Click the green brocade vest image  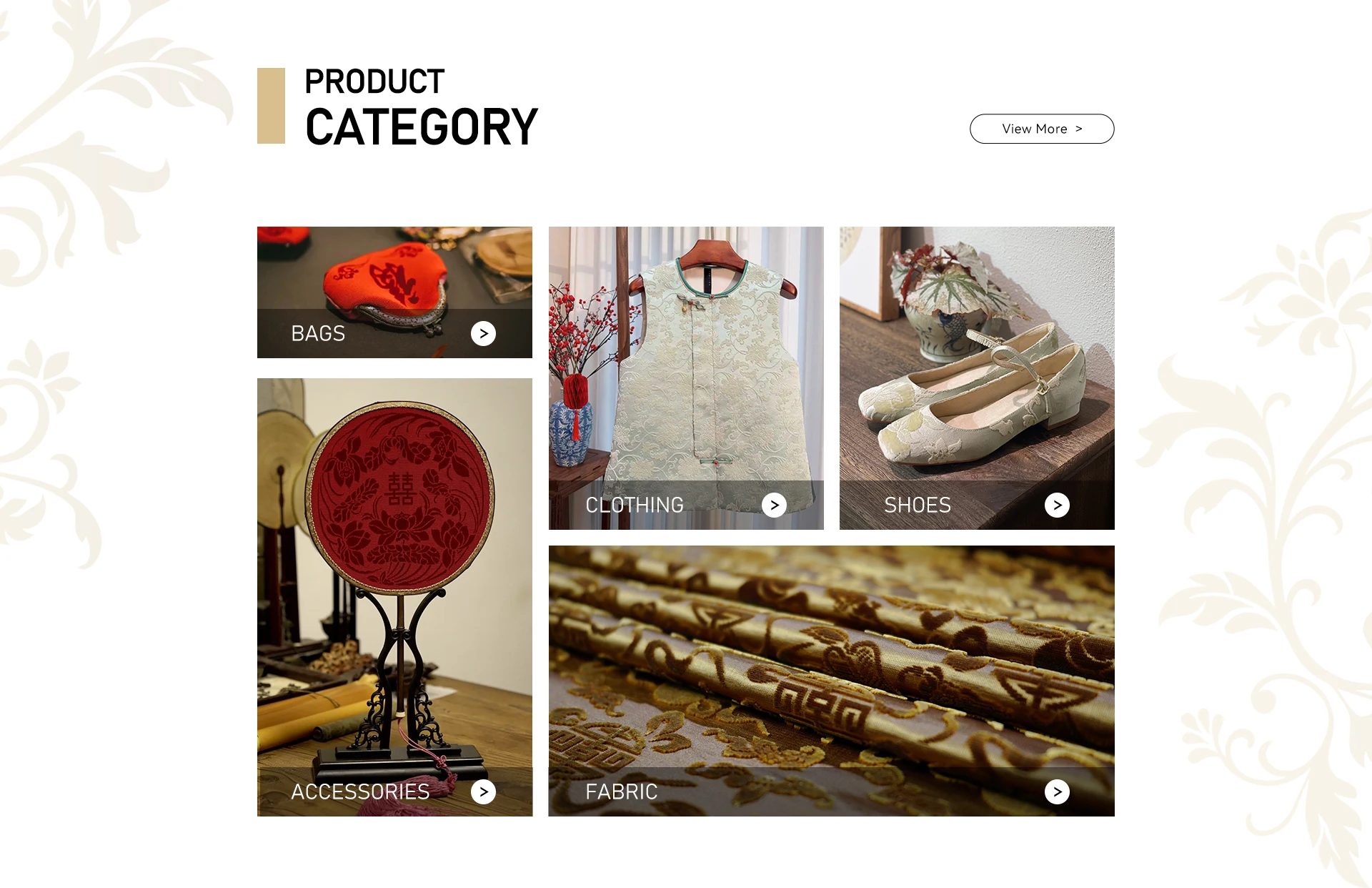(x=686, y=378)
